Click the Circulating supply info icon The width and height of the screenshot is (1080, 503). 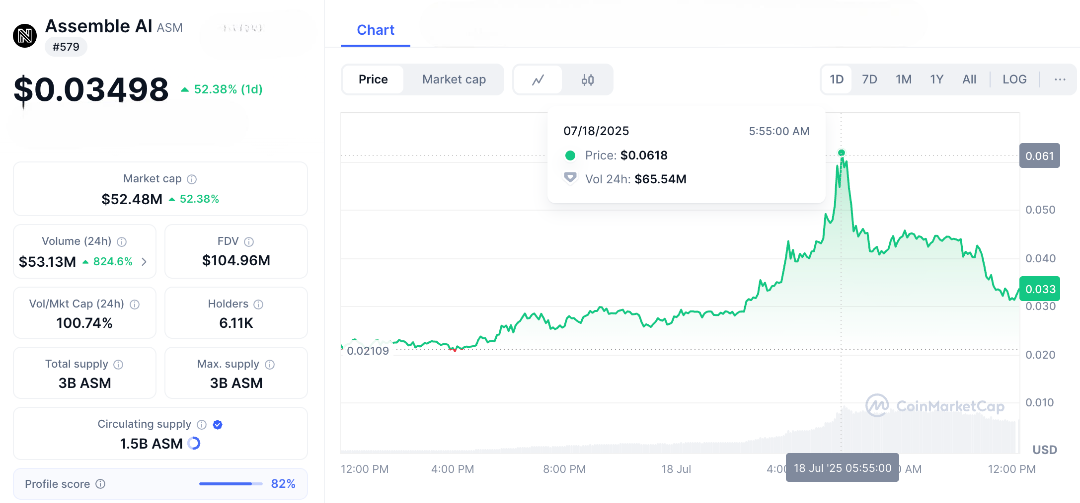point(202,425)
